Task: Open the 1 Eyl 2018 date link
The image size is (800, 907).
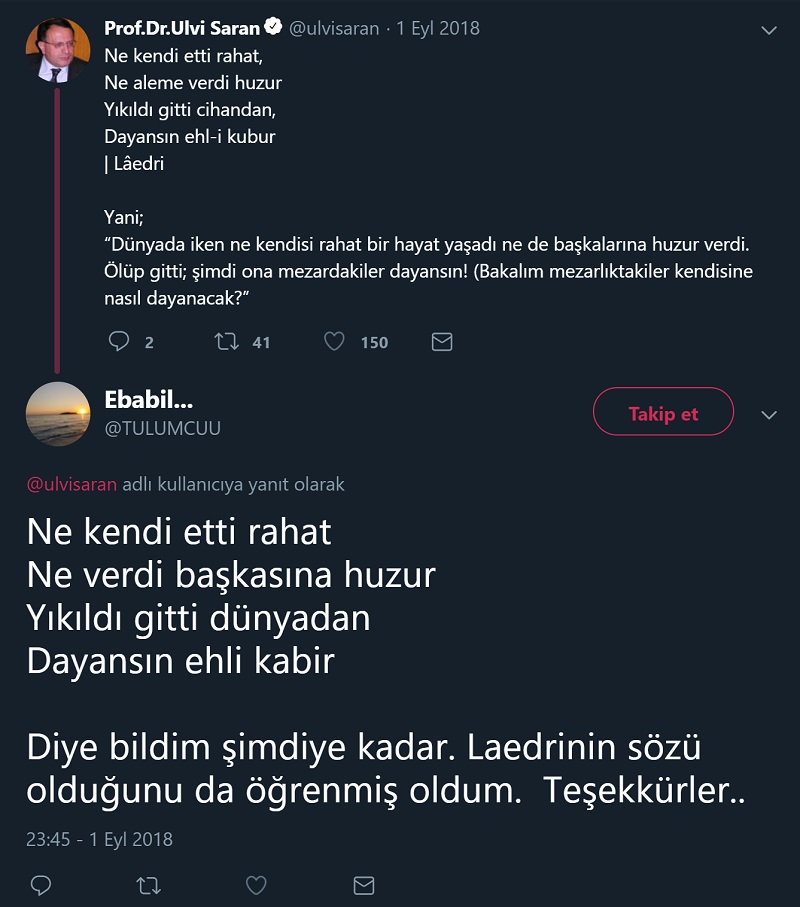Action: 438,29
